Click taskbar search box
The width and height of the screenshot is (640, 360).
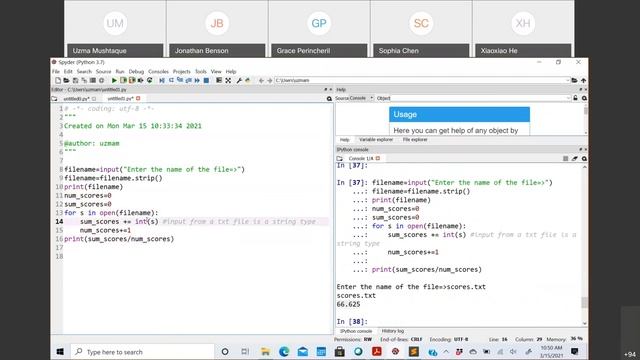(x=142, y=351)
